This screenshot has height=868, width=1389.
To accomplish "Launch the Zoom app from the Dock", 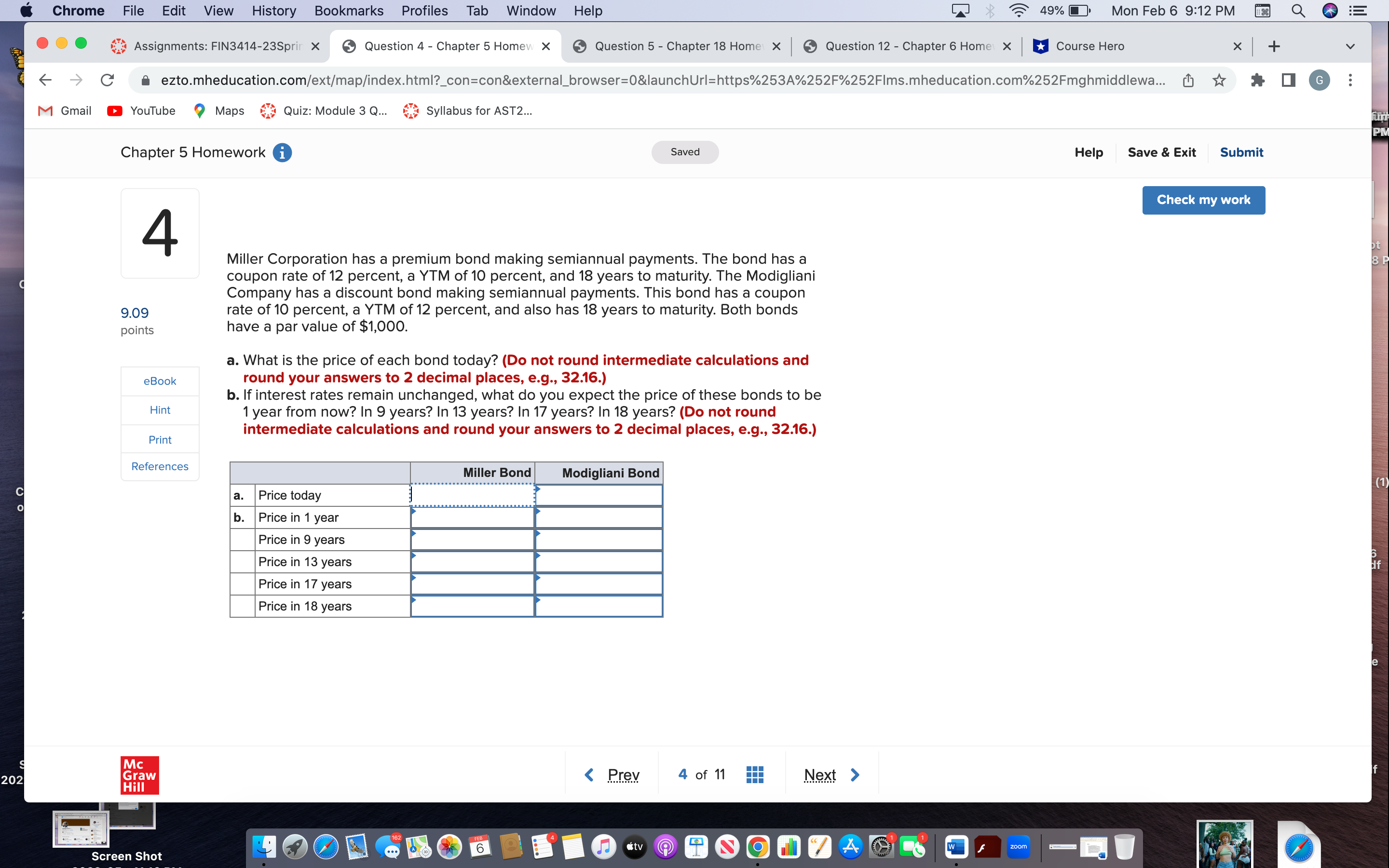I will coord(1020,846).
